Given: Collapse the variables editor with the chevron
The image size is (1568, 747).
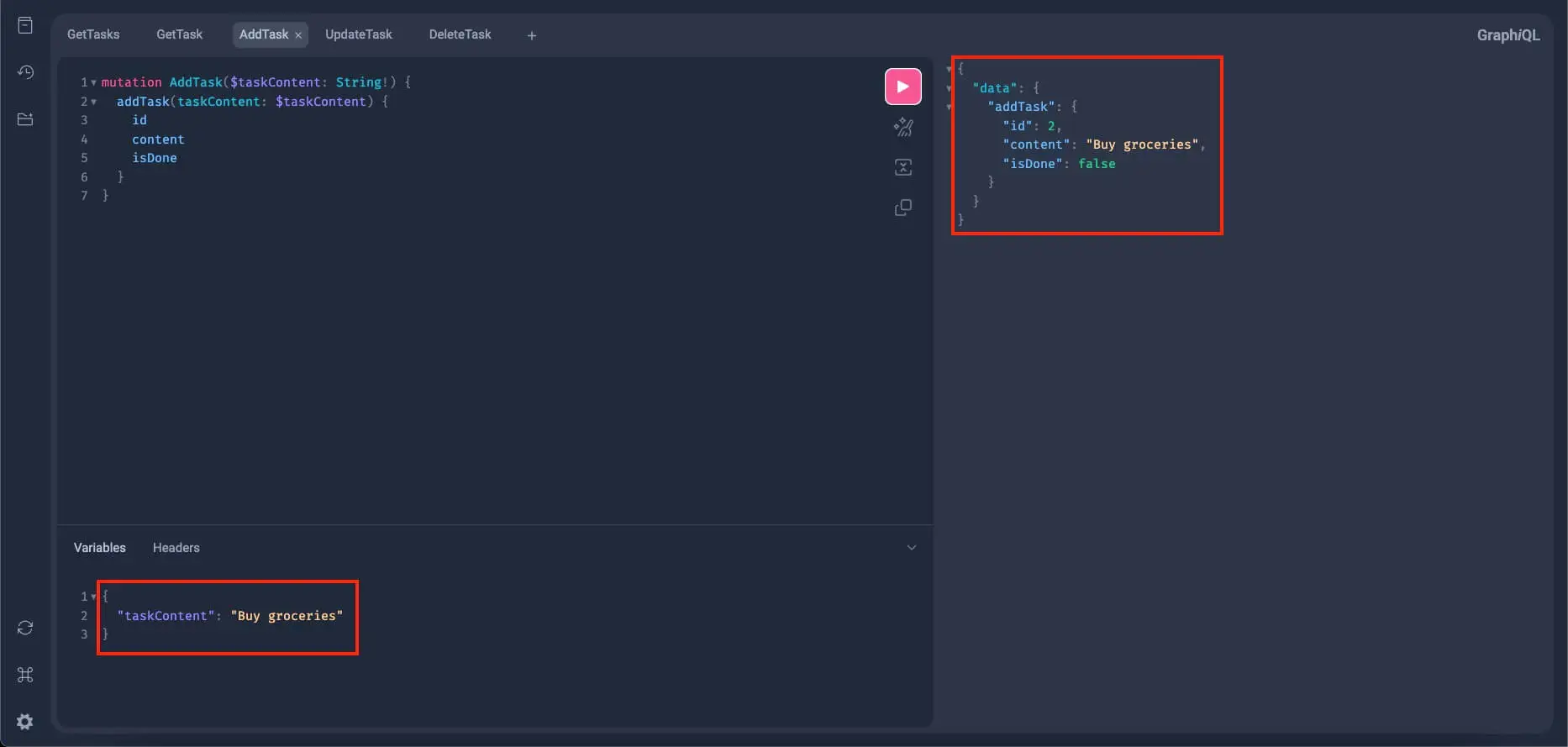Looking at the screenshot, I should [911, 548].
